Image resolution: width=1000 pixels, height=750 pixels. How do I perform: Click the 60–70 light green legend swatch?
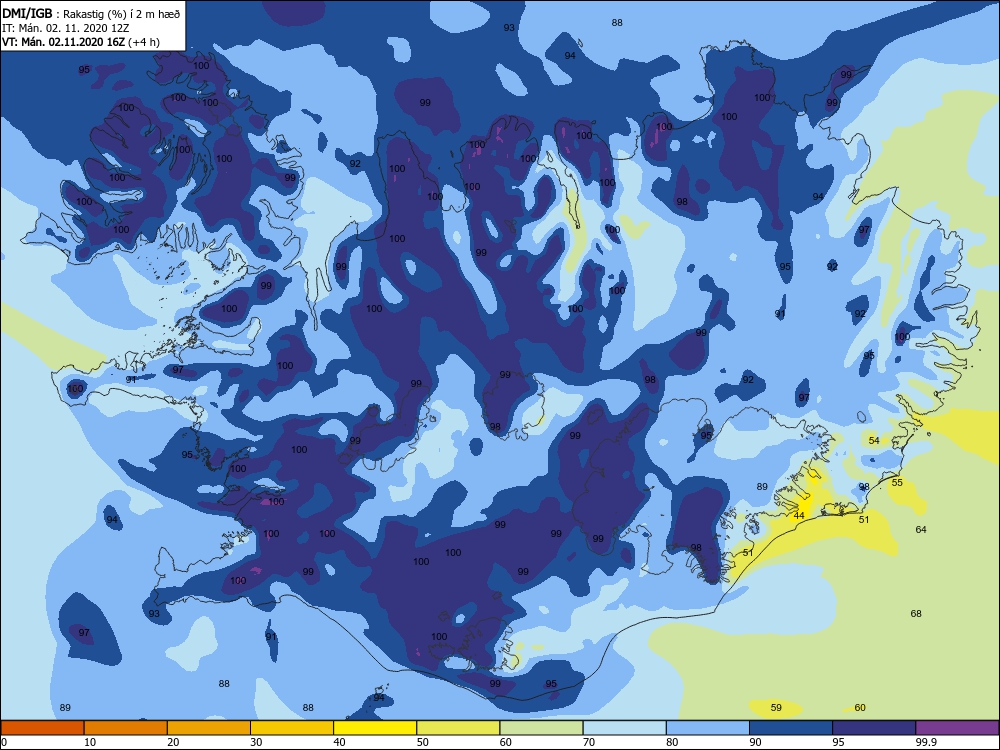pyautogui.click(x=541, y=728)
